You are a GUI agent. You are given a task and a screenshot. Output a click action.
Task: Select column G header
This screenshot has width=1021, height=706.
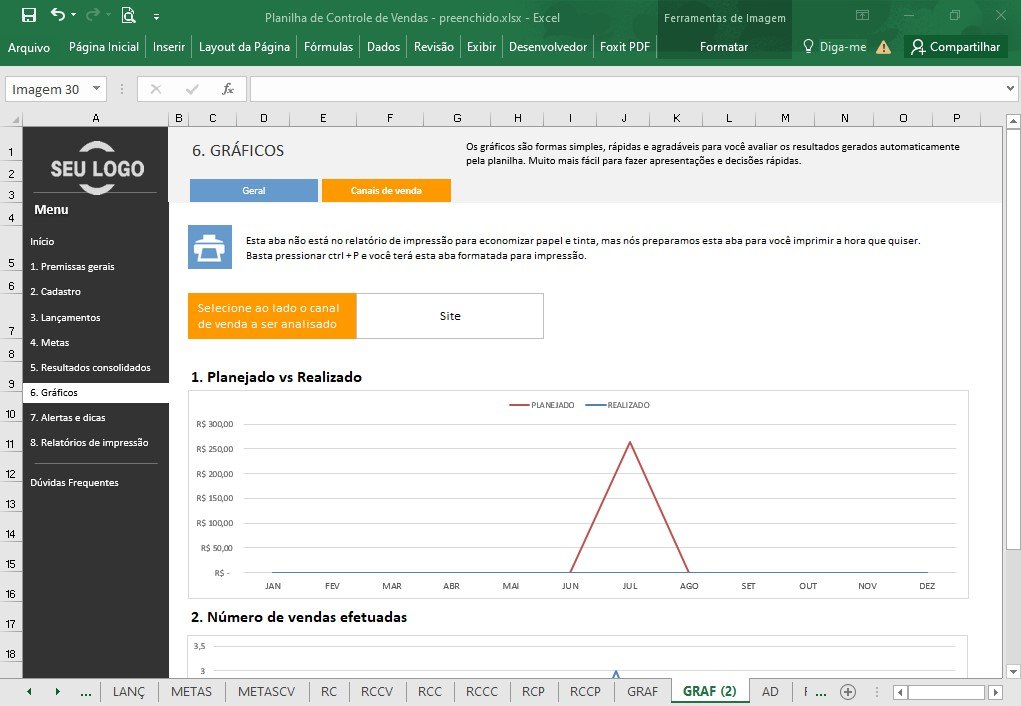(457, 118)
